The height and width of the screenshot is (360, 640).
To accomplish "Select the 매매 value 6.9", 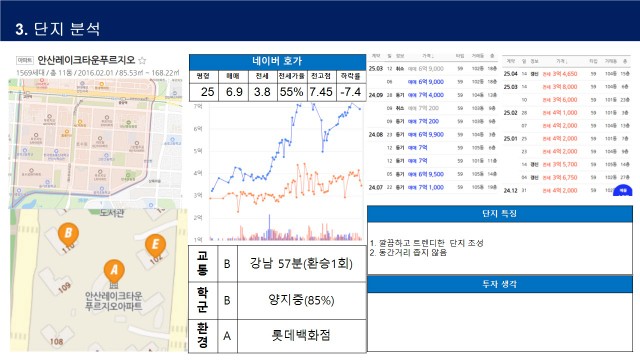I will 234,92.
